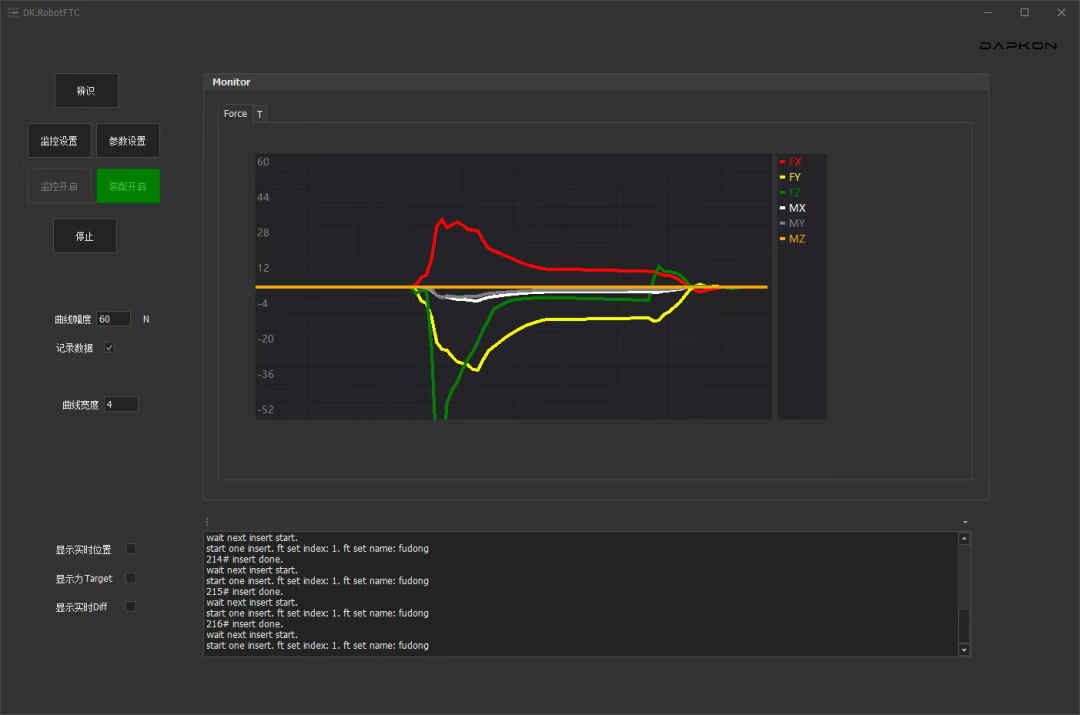Toggle the FZ legend entry
1080x715 pixels.
(791, 193)
